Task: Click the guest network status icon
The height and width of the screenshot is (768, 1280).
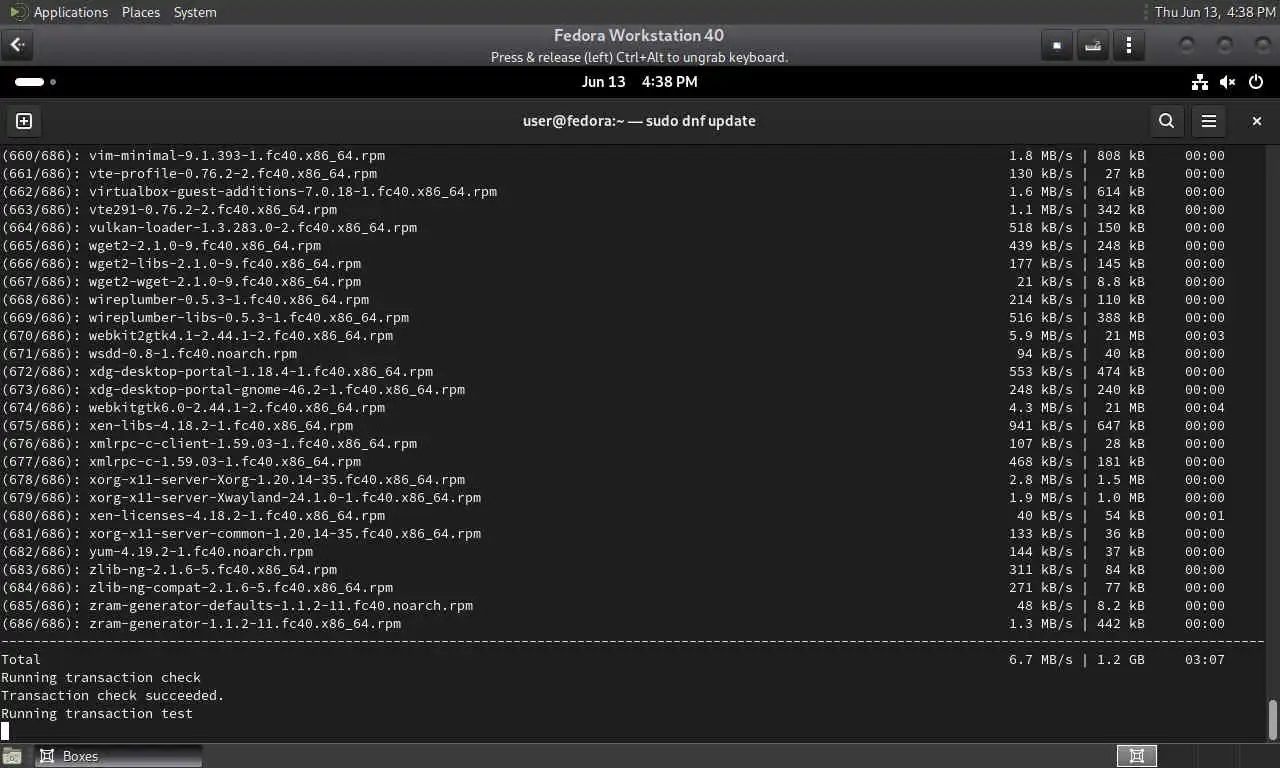Action: pos(1200,82)
